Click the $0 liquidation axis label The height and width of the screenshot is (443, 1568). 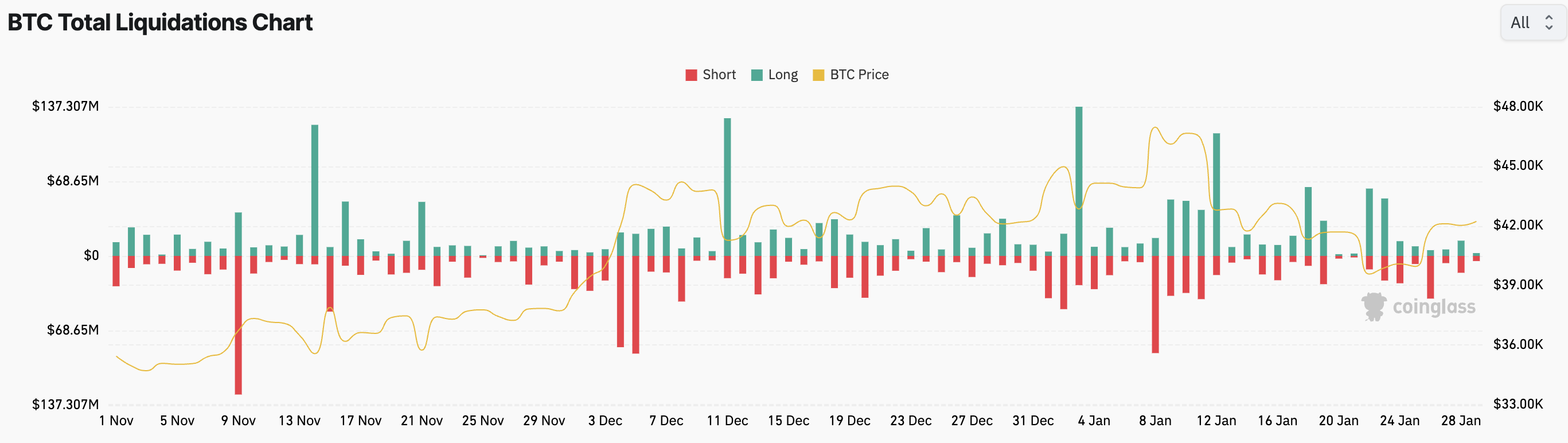[x=91, y=255]
